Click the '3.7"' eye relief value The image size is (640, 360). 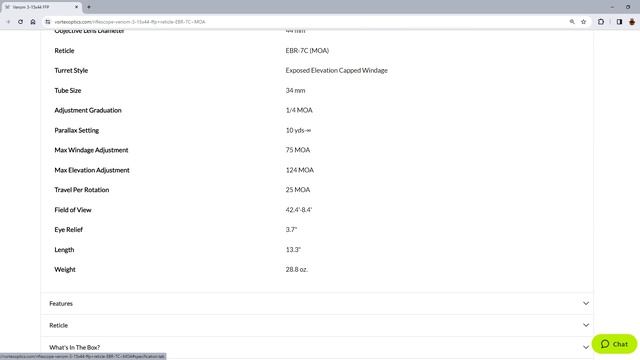pos(291,229)
